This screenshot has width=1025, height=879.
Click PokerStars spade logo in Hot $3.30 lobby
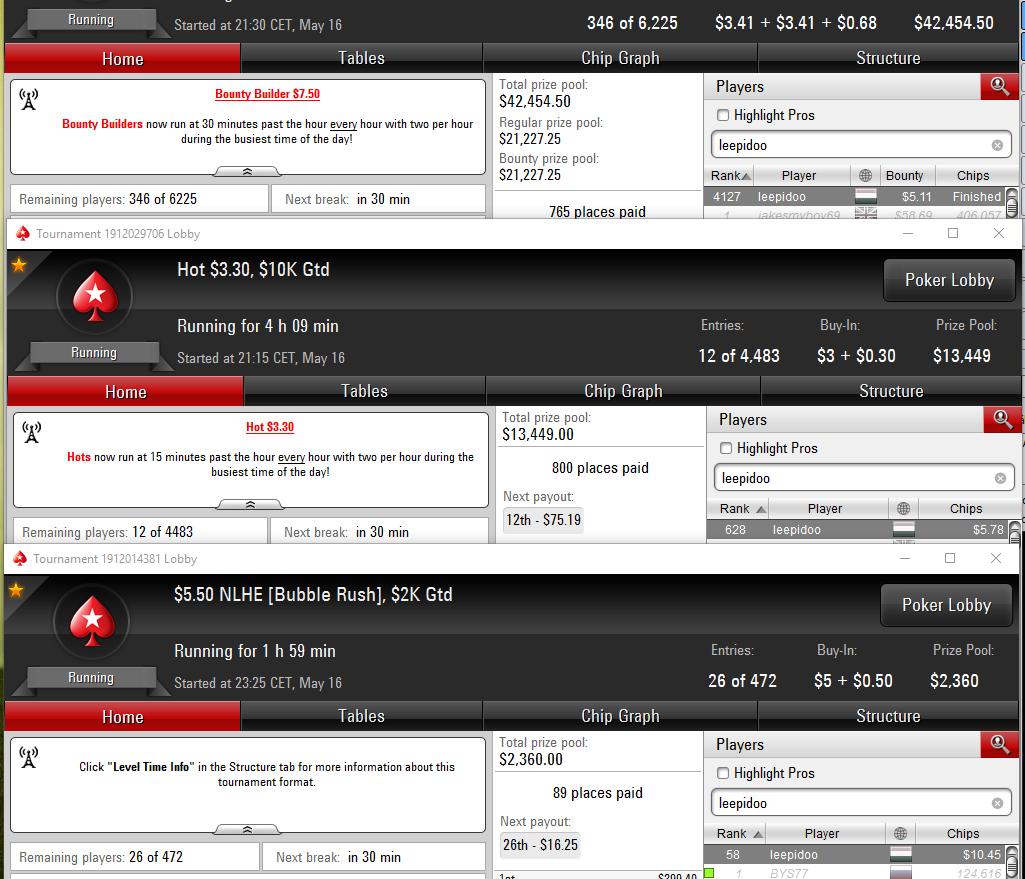point(95,296)
